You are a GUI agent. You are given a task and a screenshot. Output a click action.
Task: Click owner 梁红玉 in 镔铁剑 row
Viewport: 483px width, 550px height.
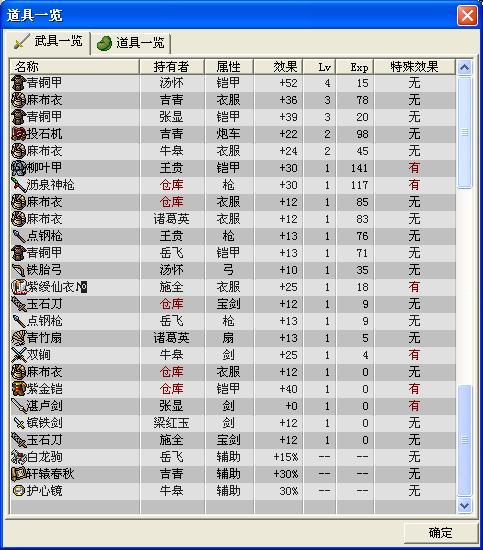point(172,423)
